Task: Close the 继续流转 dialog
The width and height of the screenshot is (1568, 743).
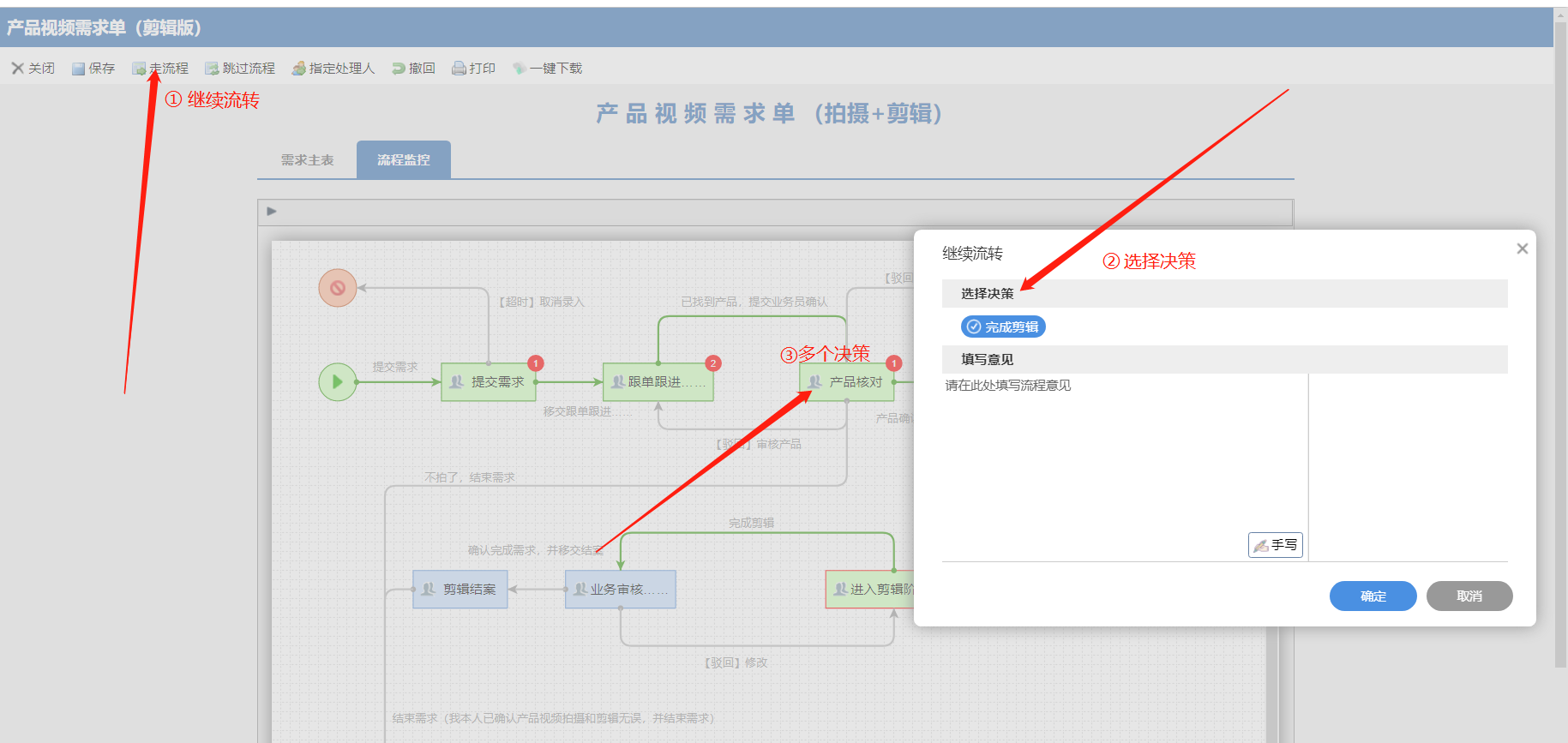Action: 1523,249
